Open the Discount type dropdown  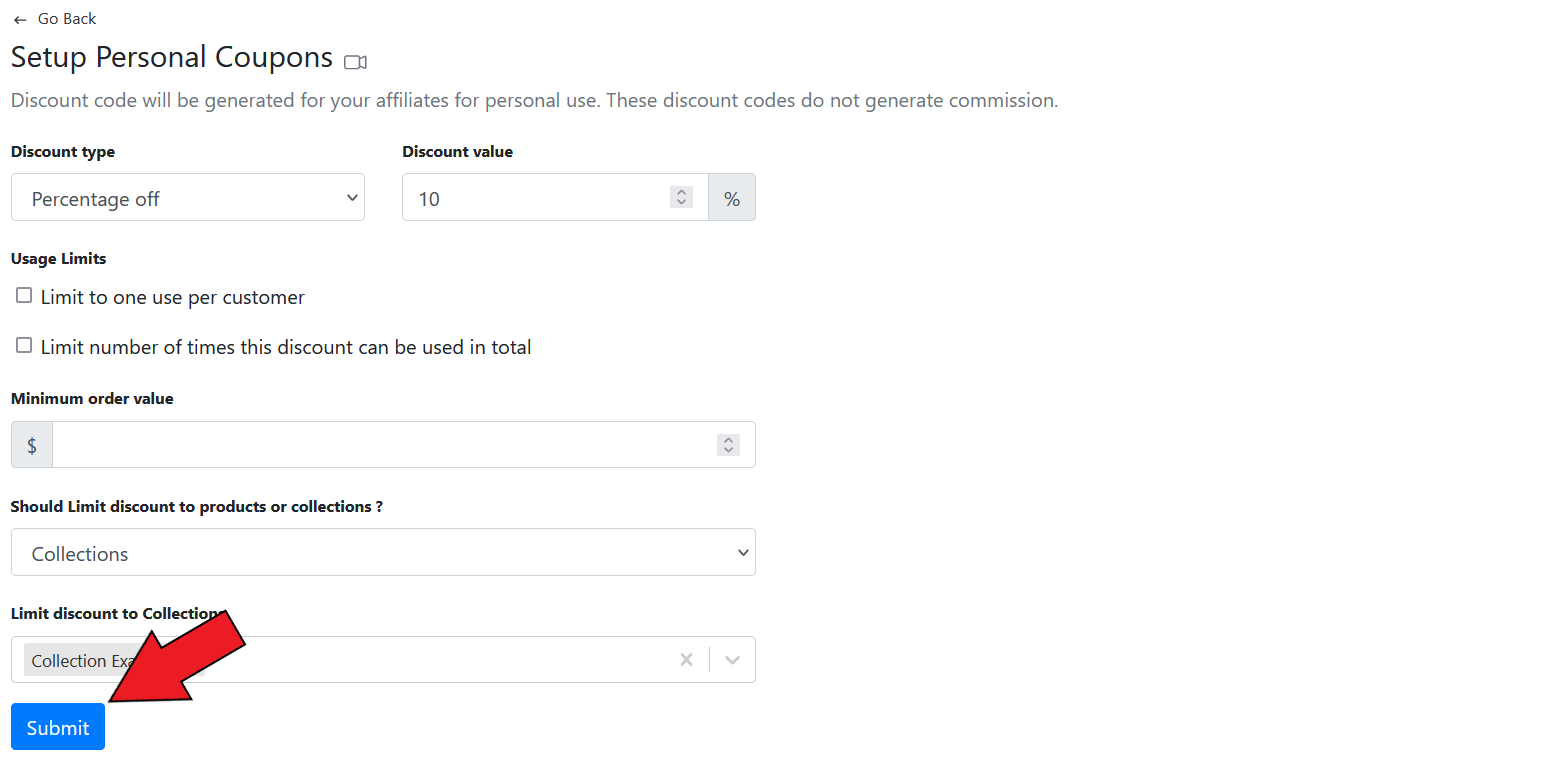pyautogui.click(x=188, y=198)
